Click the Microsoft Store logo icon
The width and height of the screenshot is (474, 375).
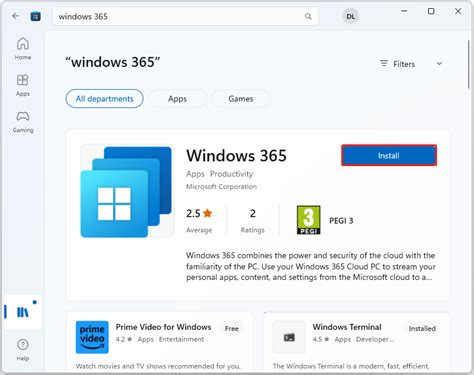(36, 16)
